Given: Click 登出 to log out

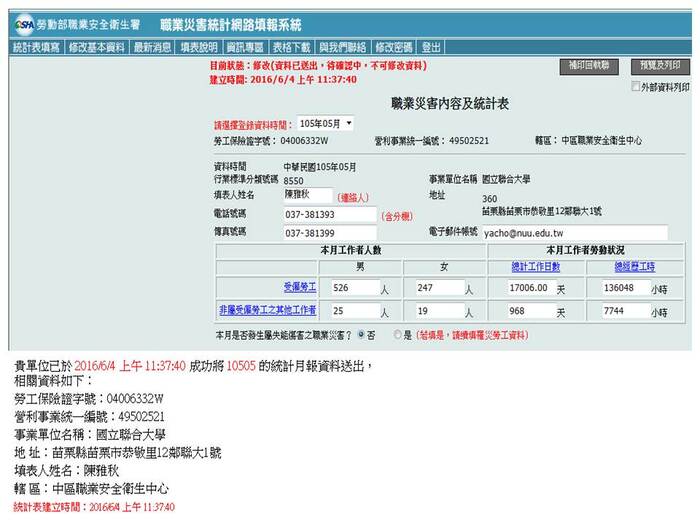Looking at the screenshot, I should 431,47.
